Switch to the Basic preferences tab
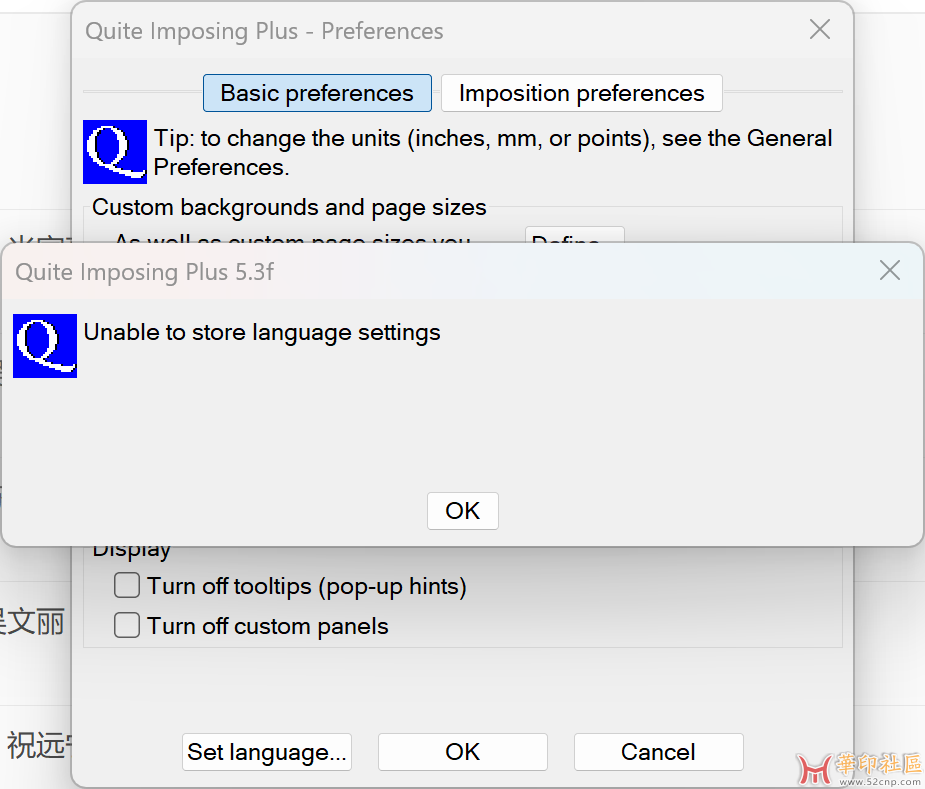This screenshot has height=789, width=925. 317,93
